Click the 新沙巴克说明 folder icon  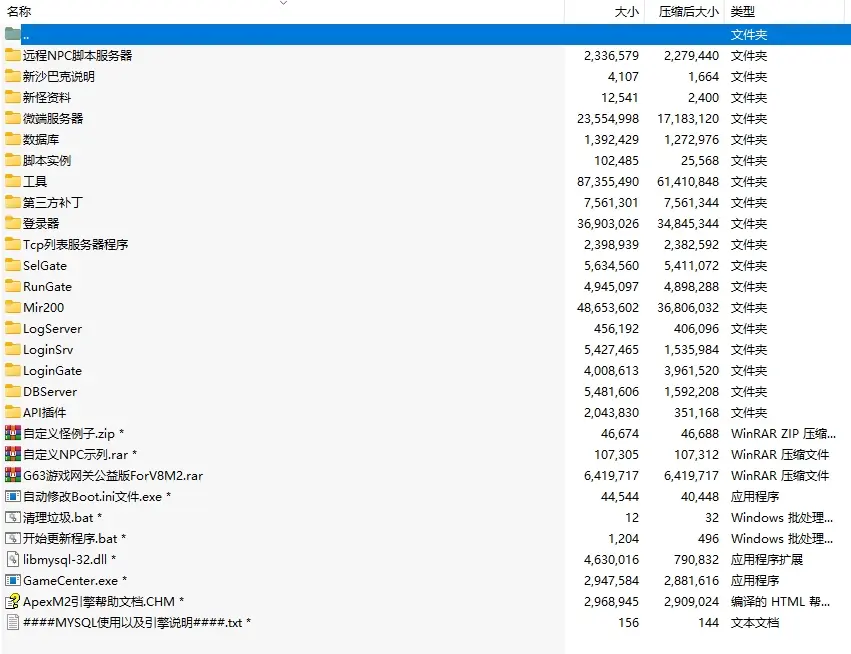point(12,76)
